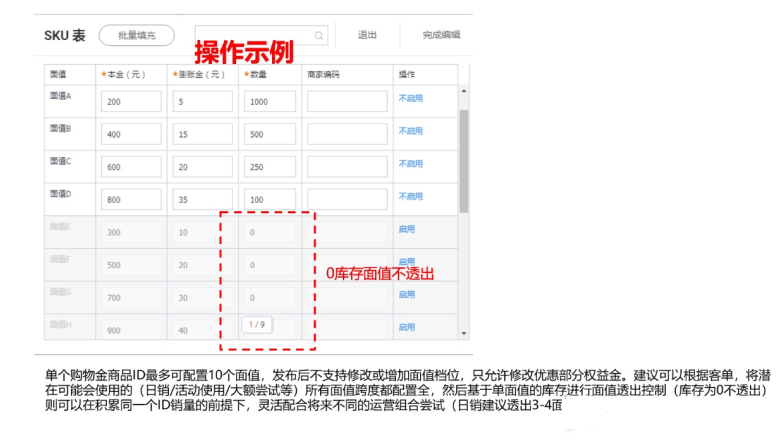
Task: Click 商家编码 field for 面值C
Action: (347, 166)
